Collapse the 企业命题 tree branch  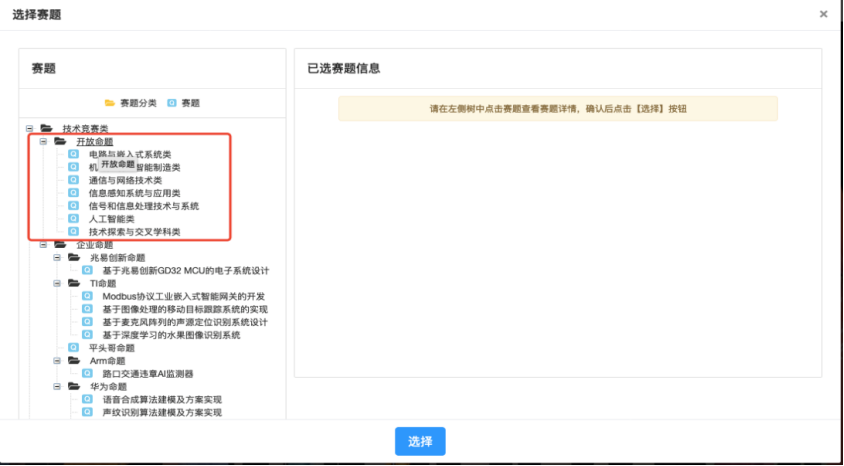coord(43,244)
